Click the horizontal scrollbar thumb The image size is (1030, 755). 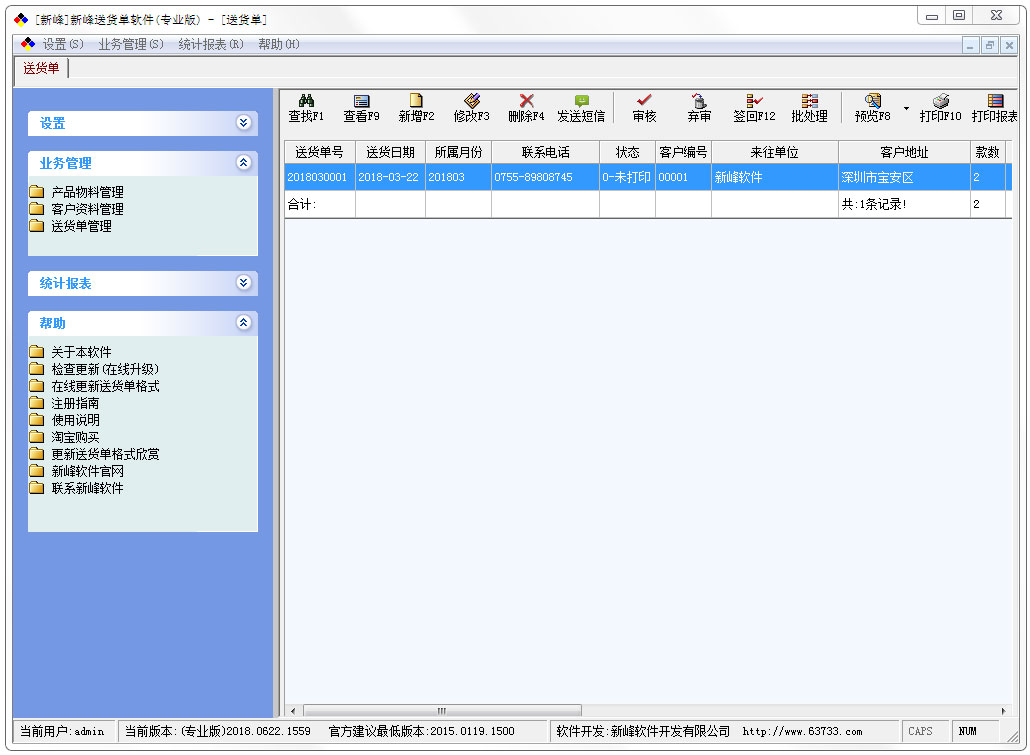click(x=442, y=710)
